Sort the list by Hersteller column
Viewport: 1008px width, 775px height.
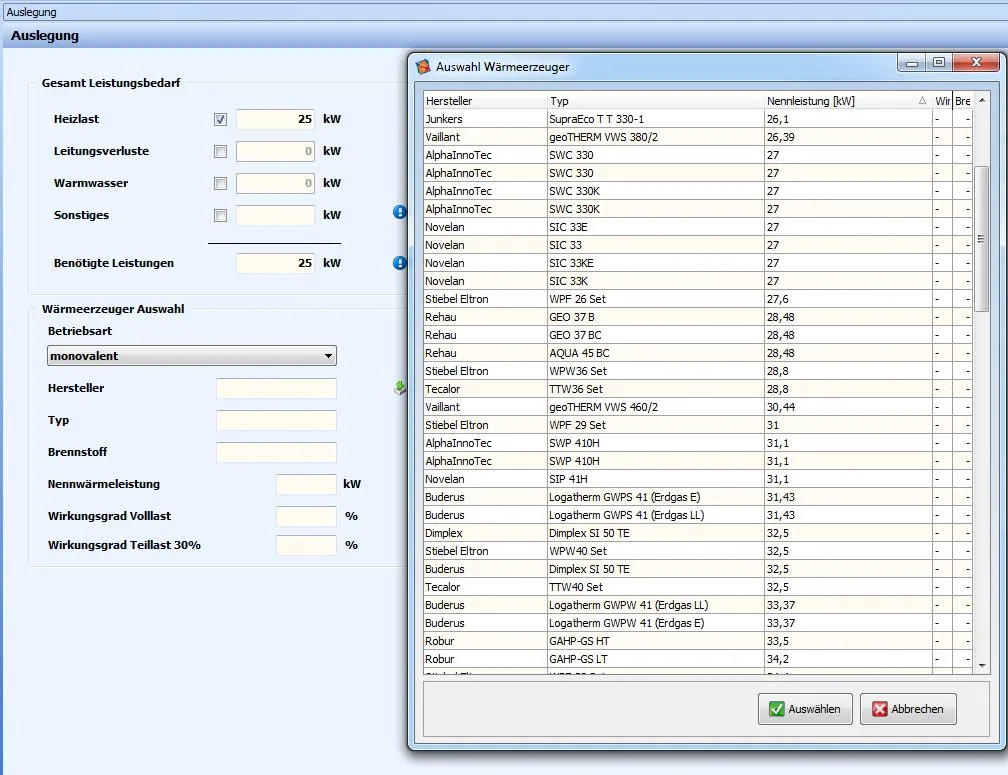(x=485, y=101)
